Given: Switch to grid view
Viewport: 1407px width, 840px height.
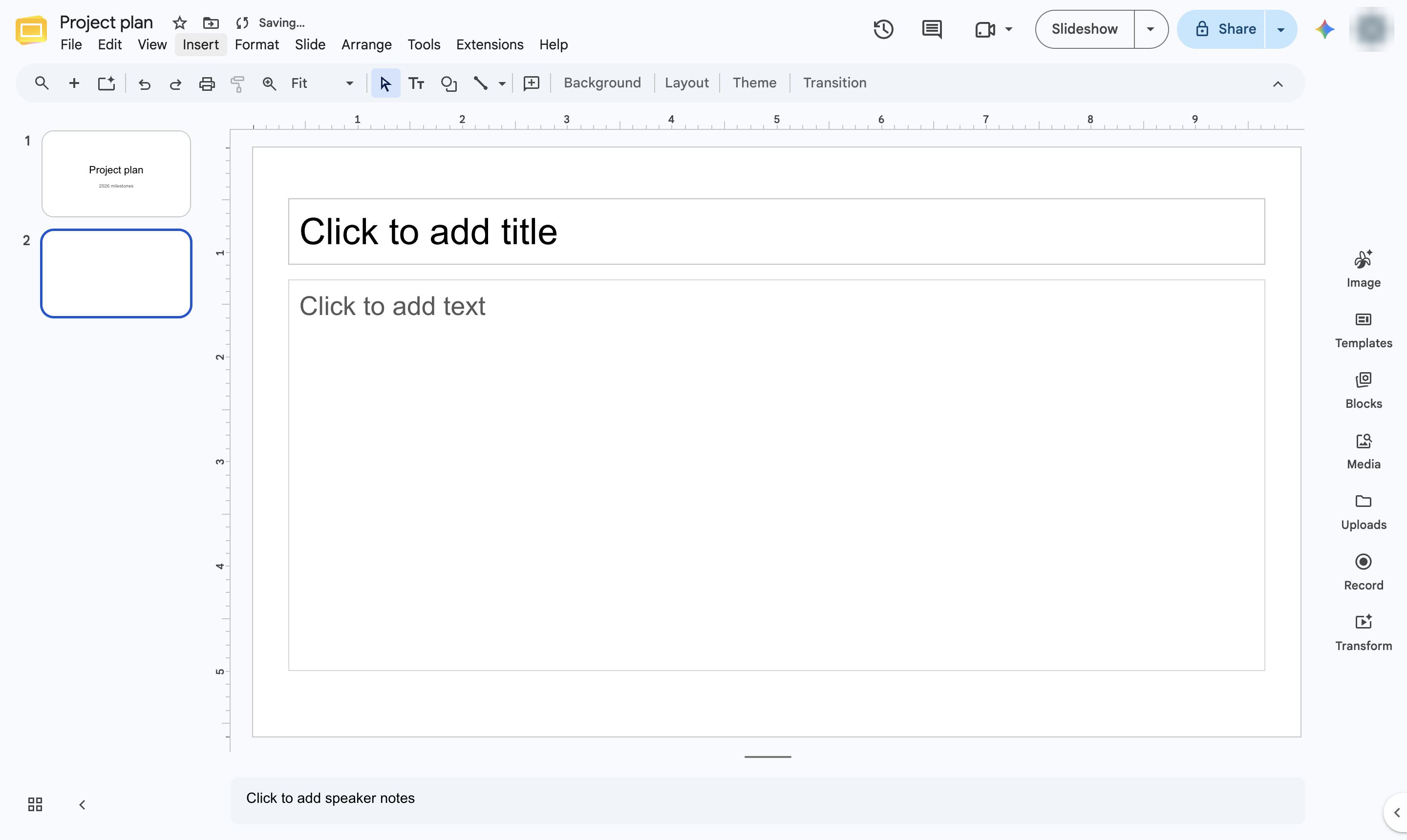Looking at the screenshot, I should click(35, 804).
